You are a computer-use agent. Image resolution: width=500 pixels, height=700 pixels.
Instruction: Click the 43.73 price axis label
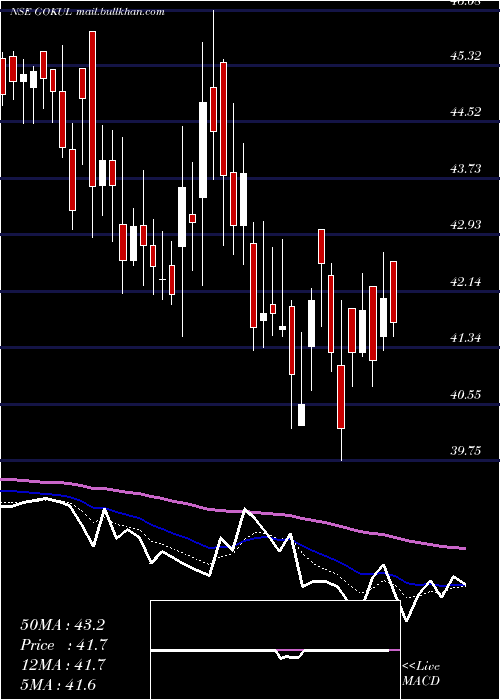click(x=466, y=168)
